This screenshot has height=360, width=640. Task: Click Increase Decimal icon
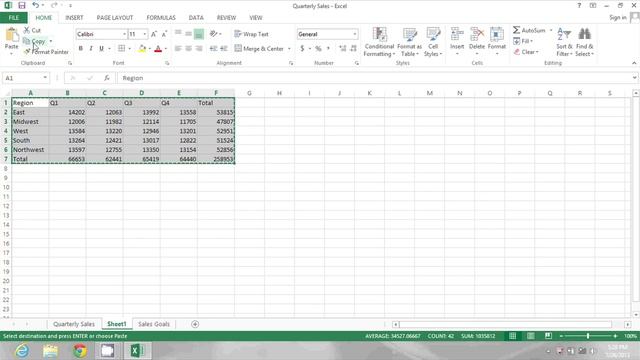[342, 49]
